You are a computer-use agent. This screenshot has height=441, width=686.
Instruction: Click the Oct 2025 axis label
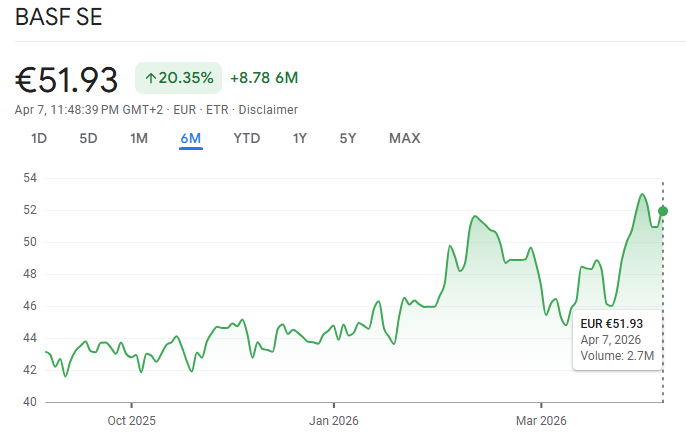(132, 420)
